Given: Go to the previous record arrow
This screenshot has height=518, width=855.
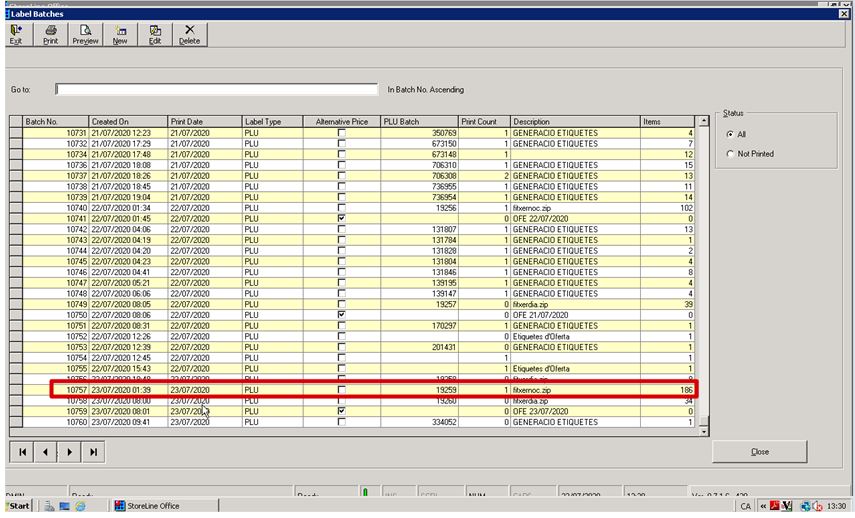Looking at the screenshot, I should (x=45, y=452).
